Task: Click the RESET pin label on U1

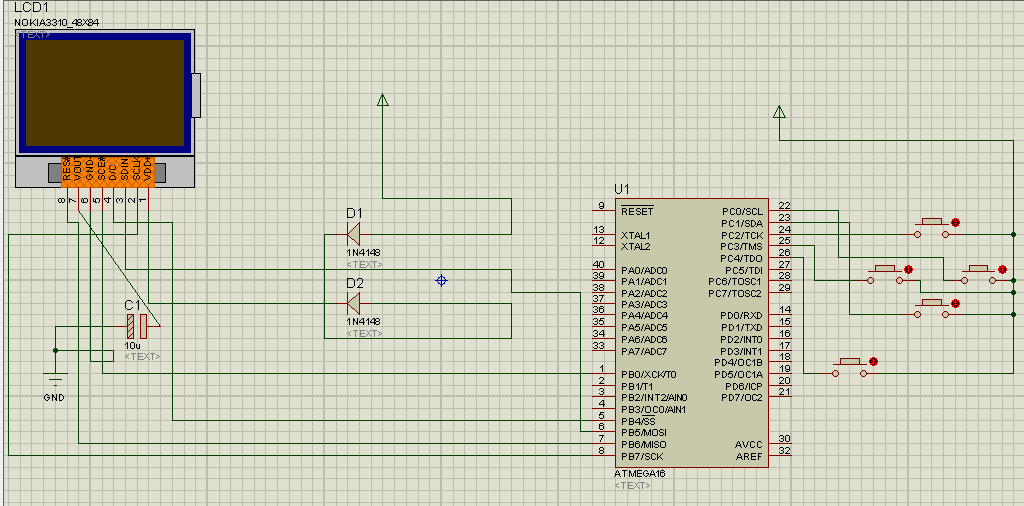Action: [637, 212]
